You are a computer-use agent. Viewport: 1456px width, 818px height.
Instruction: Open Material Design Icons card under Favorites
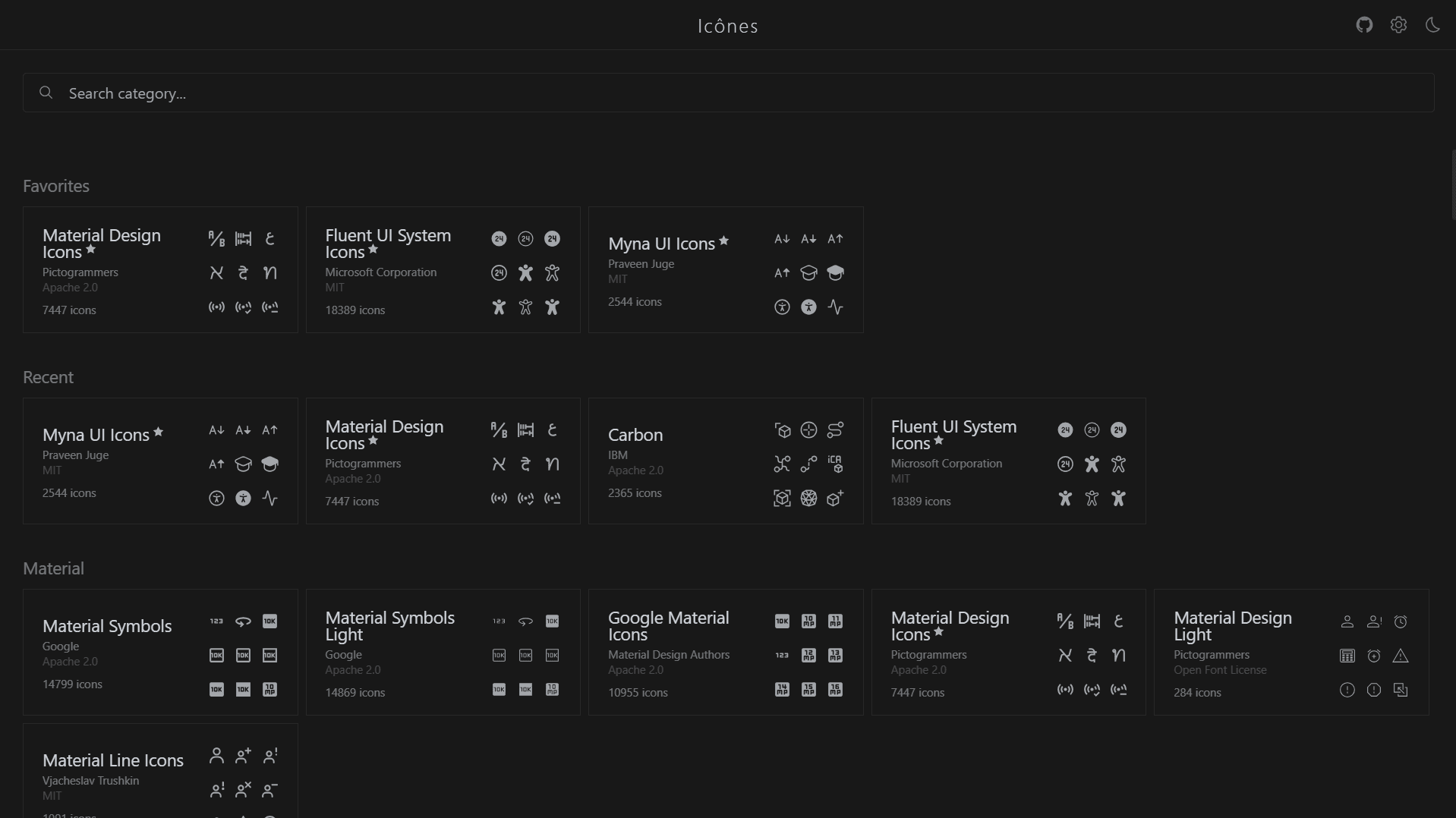160,269
